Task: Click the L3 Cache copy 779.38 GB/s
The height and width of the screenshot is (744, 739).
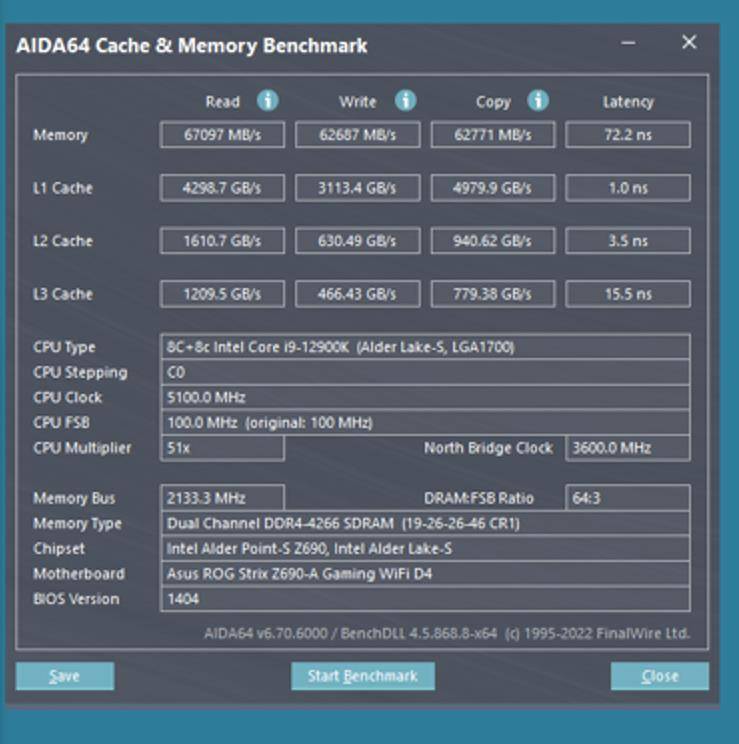Action: (493, 294)
